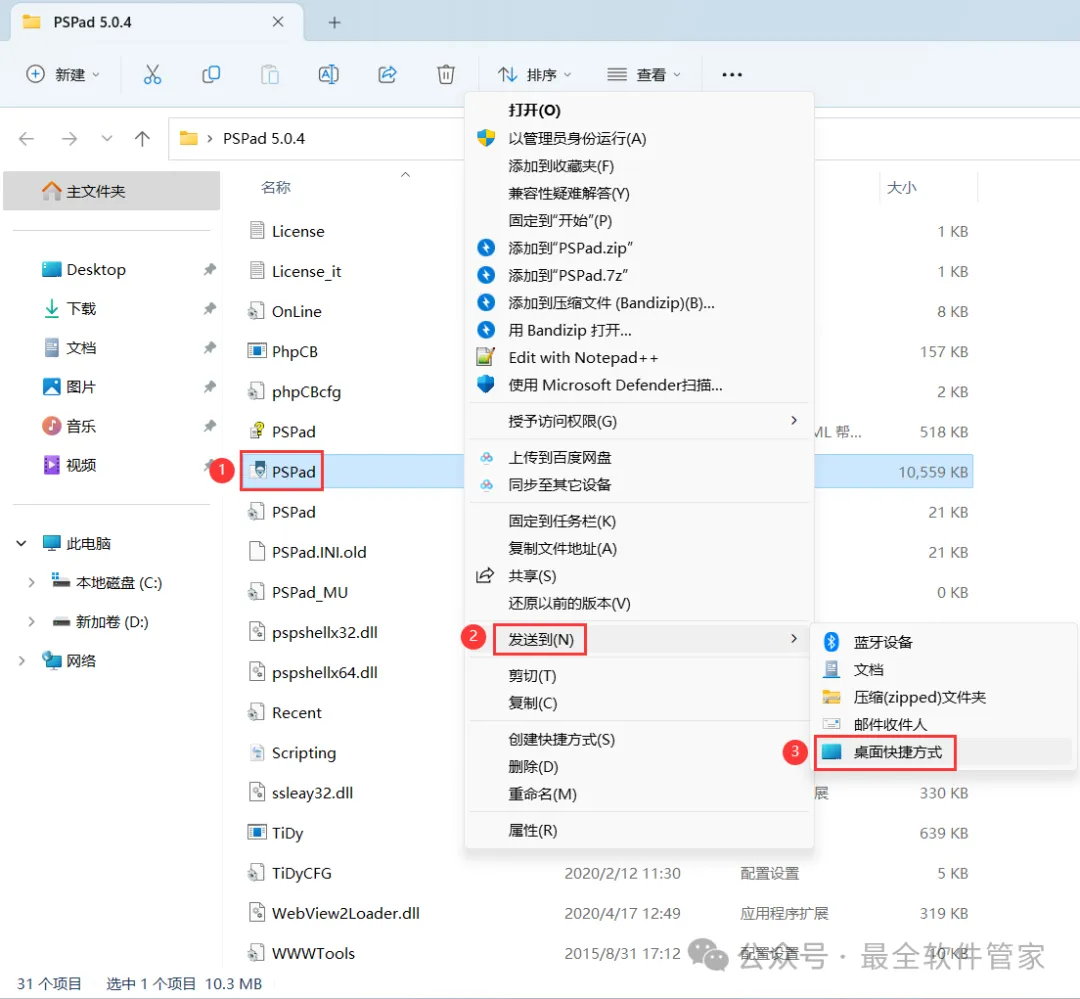Screen dimensions: 1080x999
Task: Sort by the 名称 column header
Action: pyautogui.click(x=276, y=187)
